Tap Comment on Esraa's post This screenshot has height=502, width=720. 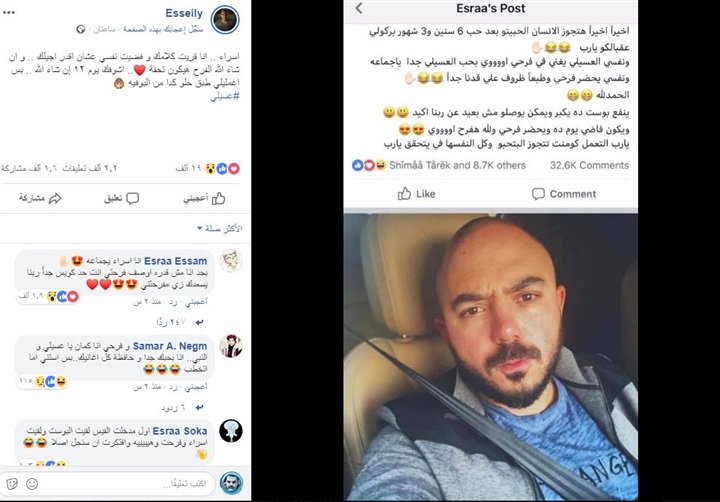click(564, 194)
